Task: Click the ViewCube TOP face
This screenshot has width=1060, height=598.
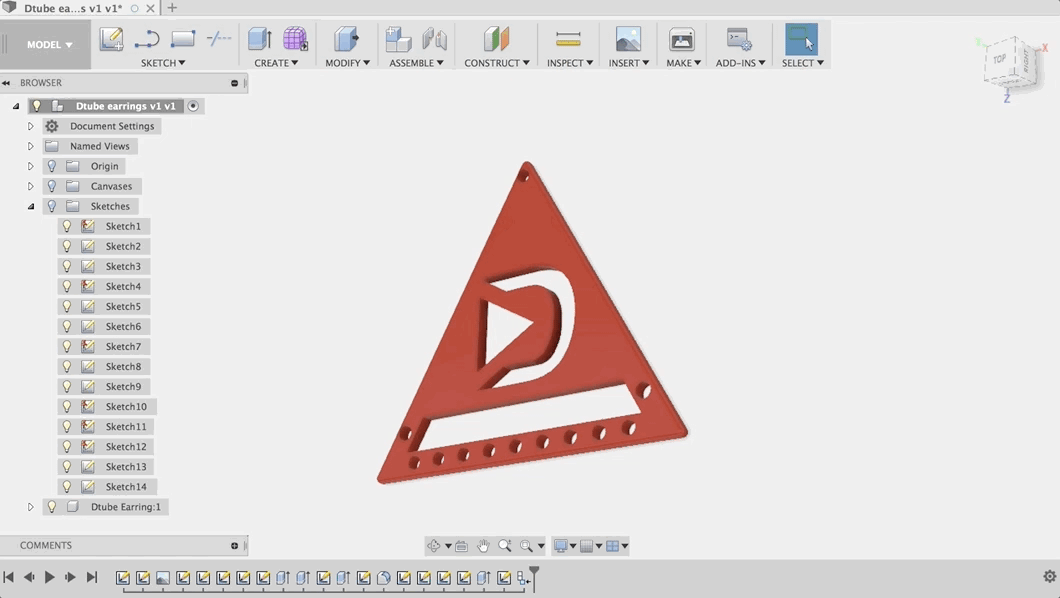Action: point(1000,59)
